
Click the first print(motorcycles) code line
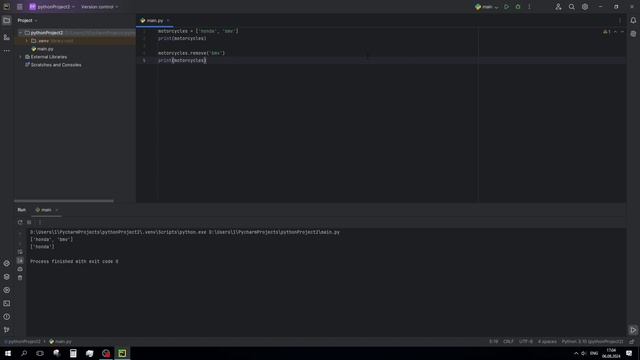pos(182,38)
